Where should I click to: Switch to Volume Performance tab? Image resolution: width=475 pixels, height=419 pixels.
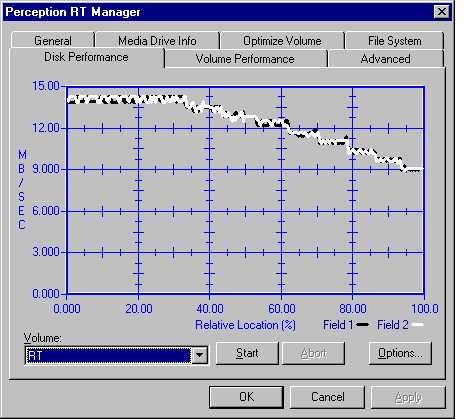(x=245, y=59)
